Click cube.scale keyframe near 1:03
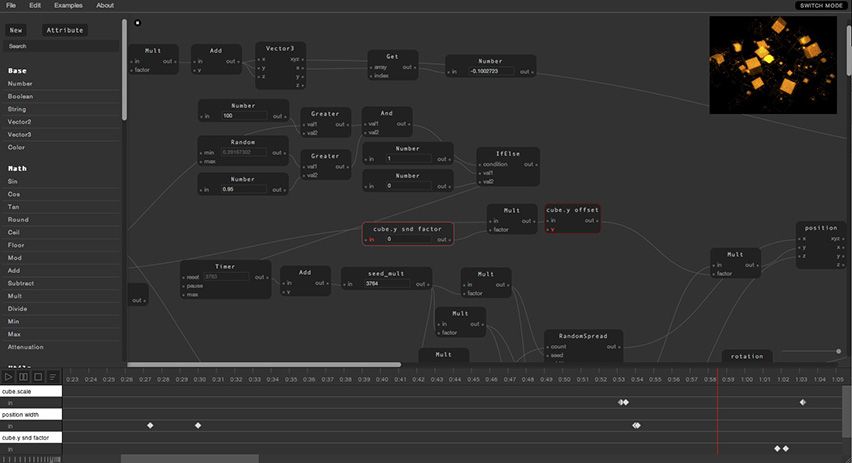 [x=803, y=402]
